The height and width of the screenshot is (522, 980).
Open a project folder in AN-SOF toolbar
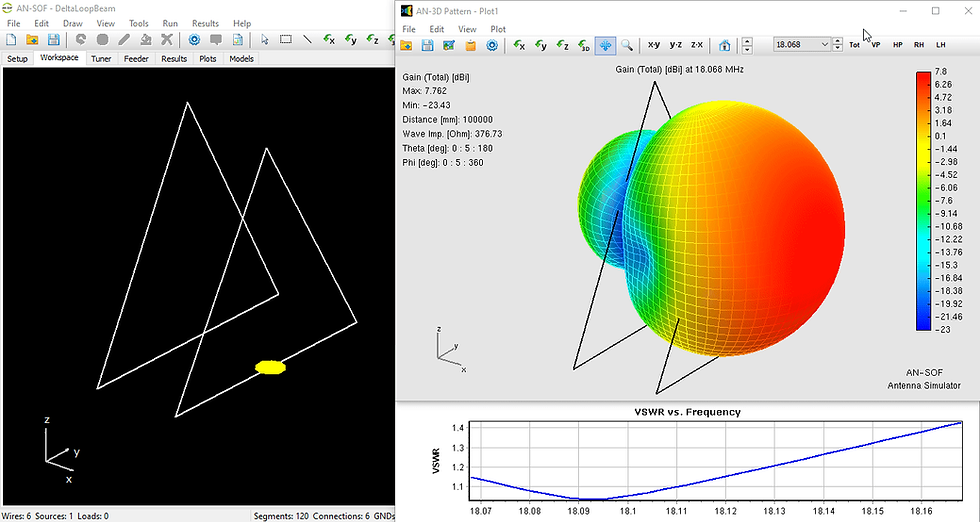click(32, 40)
